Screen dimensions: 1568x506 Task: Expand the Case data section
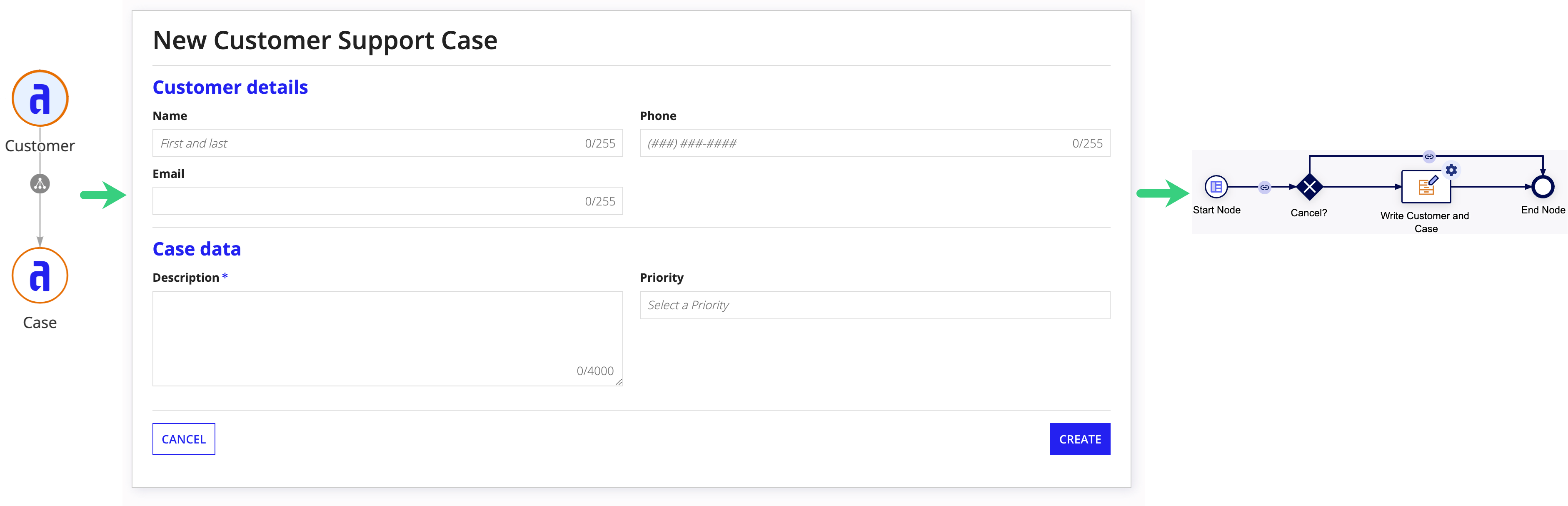[194, 248]
